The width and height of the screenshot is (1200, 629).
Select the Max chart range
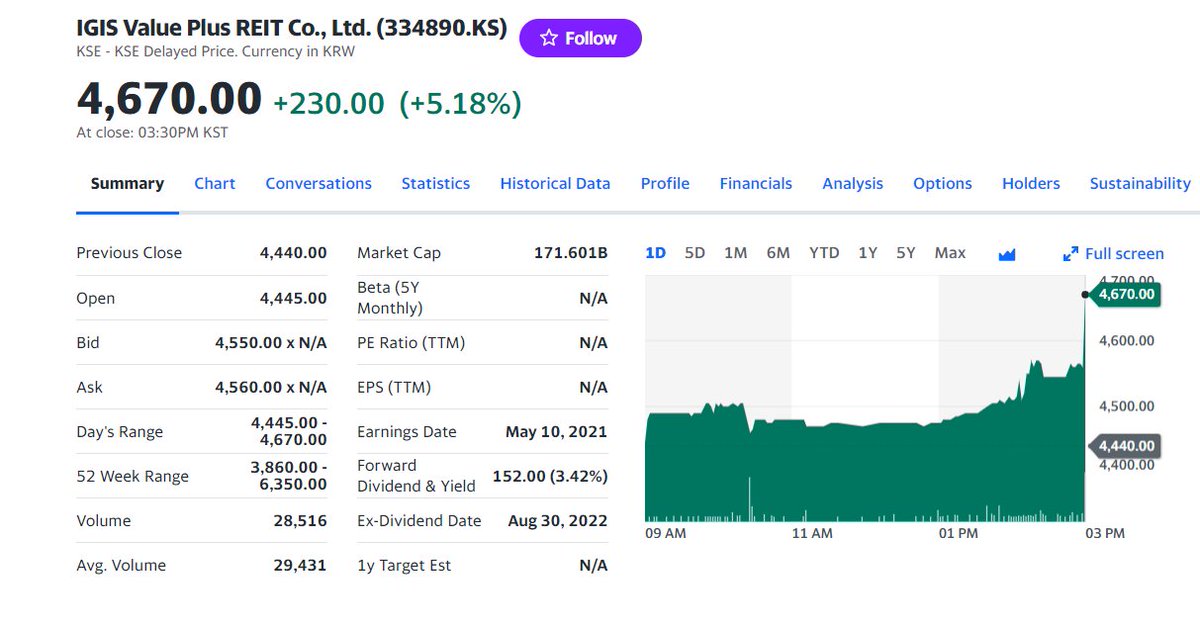coord(950,253)
